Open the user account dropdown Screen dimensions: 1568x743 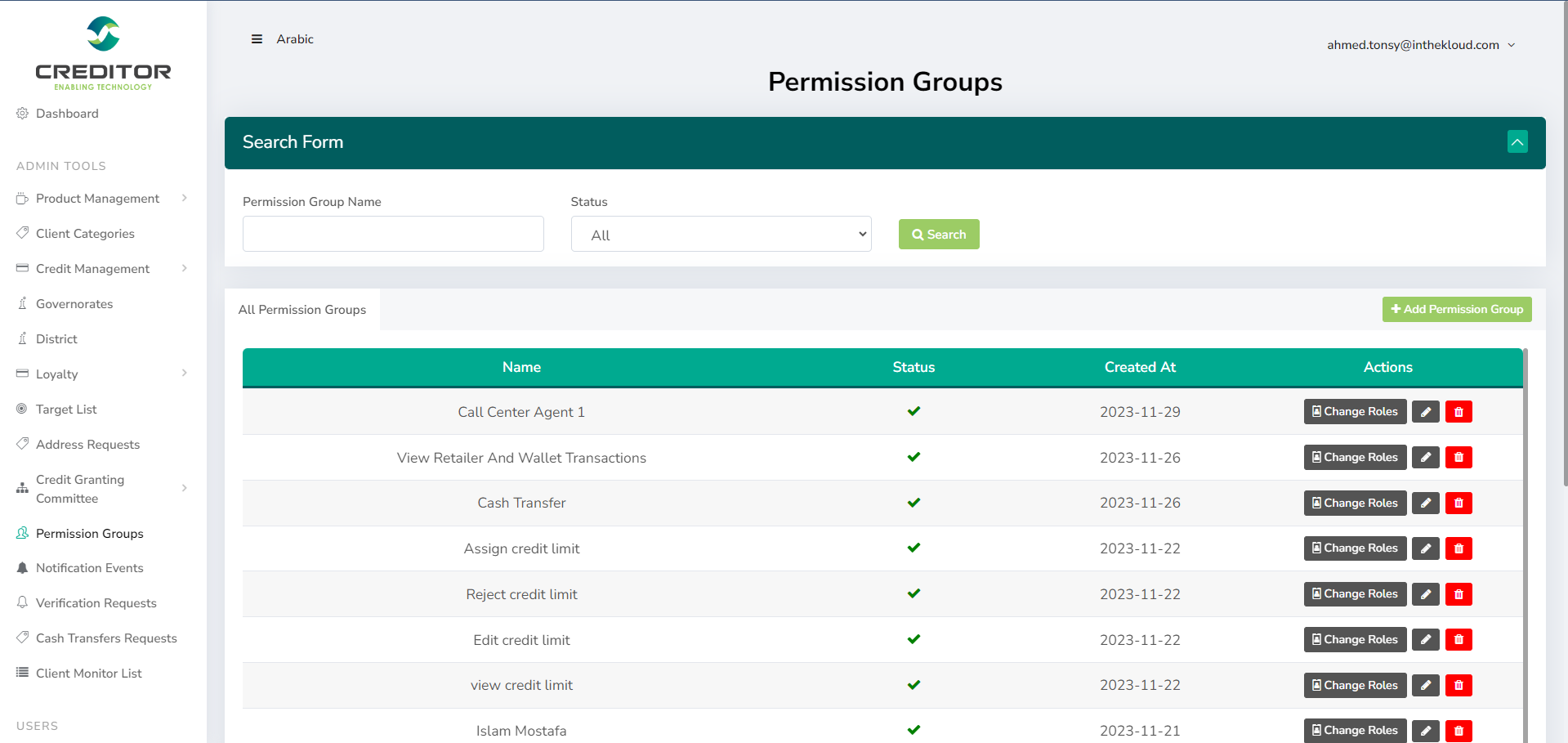[x=1420, y=45]
